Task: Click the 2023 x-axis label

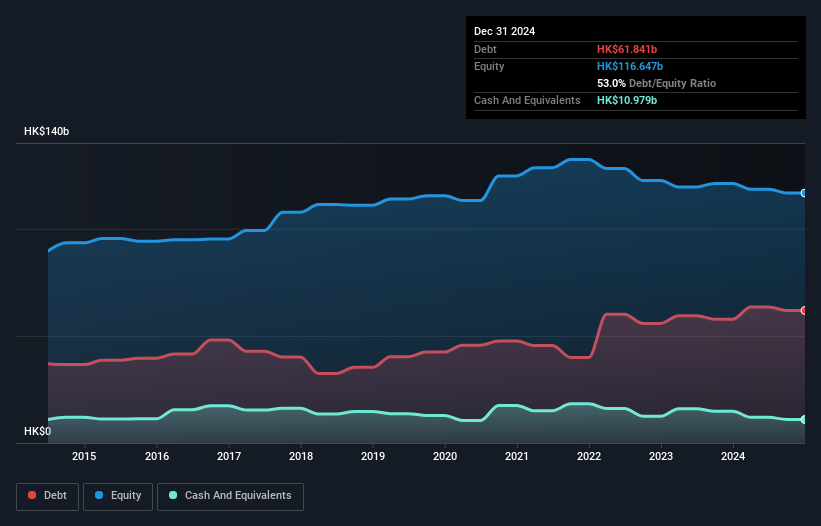Action: pos(661,456)
